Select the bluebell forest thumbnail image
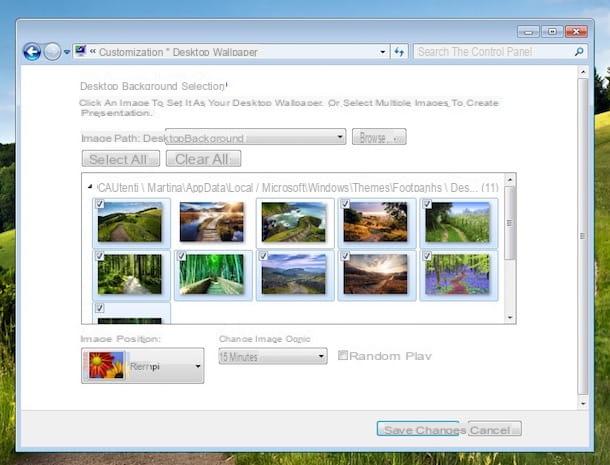The image size is (610, 465). click(x=458, y=274)
